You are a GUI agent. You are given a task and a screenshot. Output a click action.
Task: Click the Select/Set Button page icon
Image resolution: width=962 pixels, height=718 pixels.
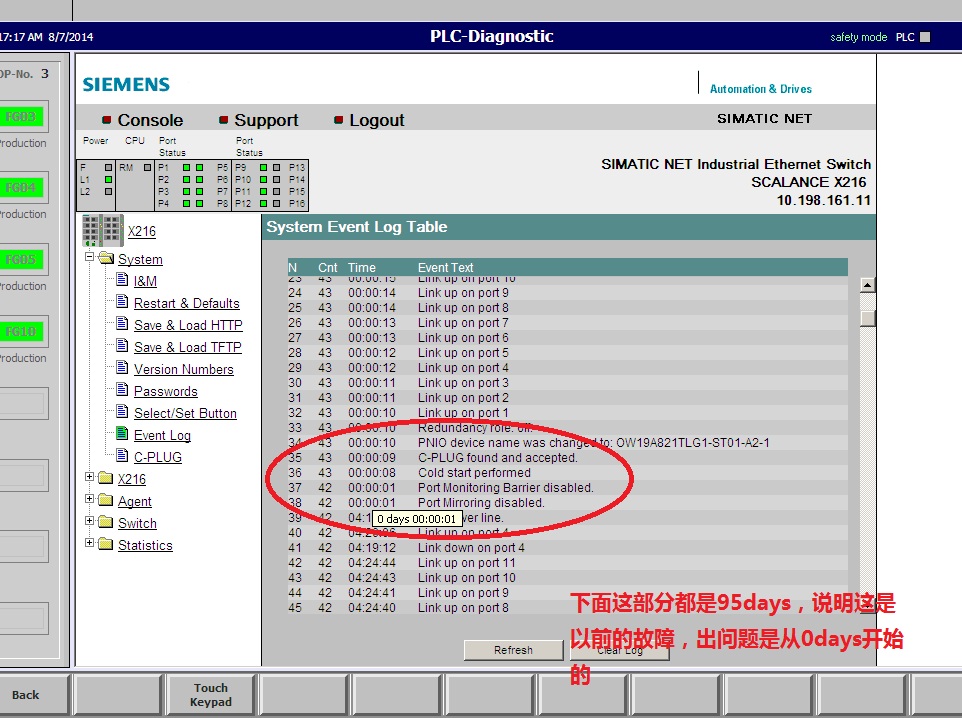pyautogui.click(x=122, y=412)
